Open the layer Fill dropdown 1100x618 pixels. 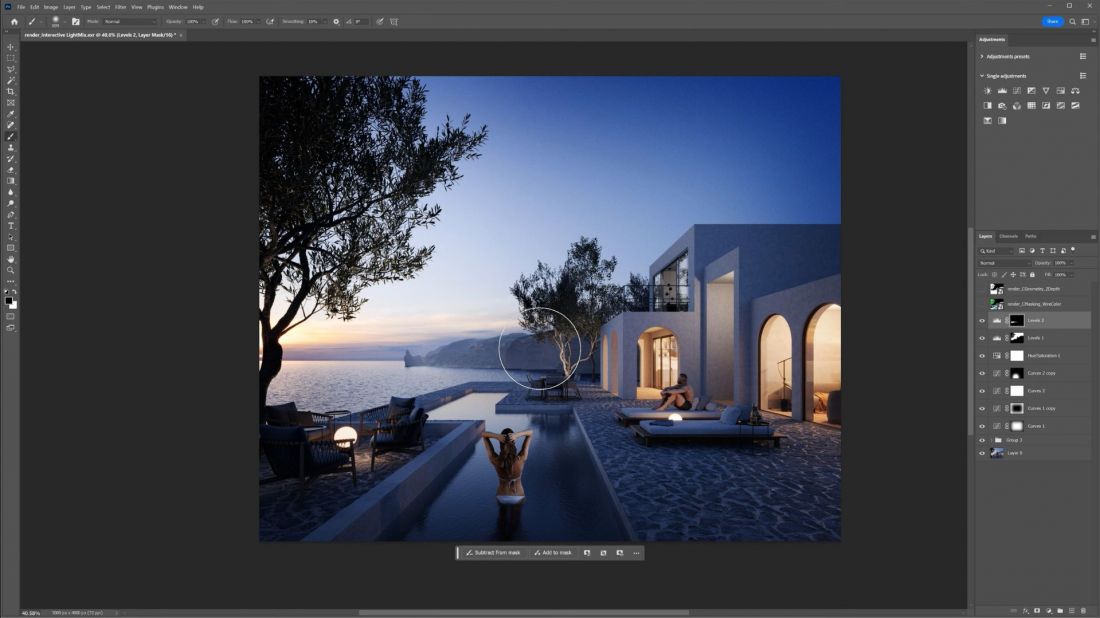click(x=1071, y=274)
